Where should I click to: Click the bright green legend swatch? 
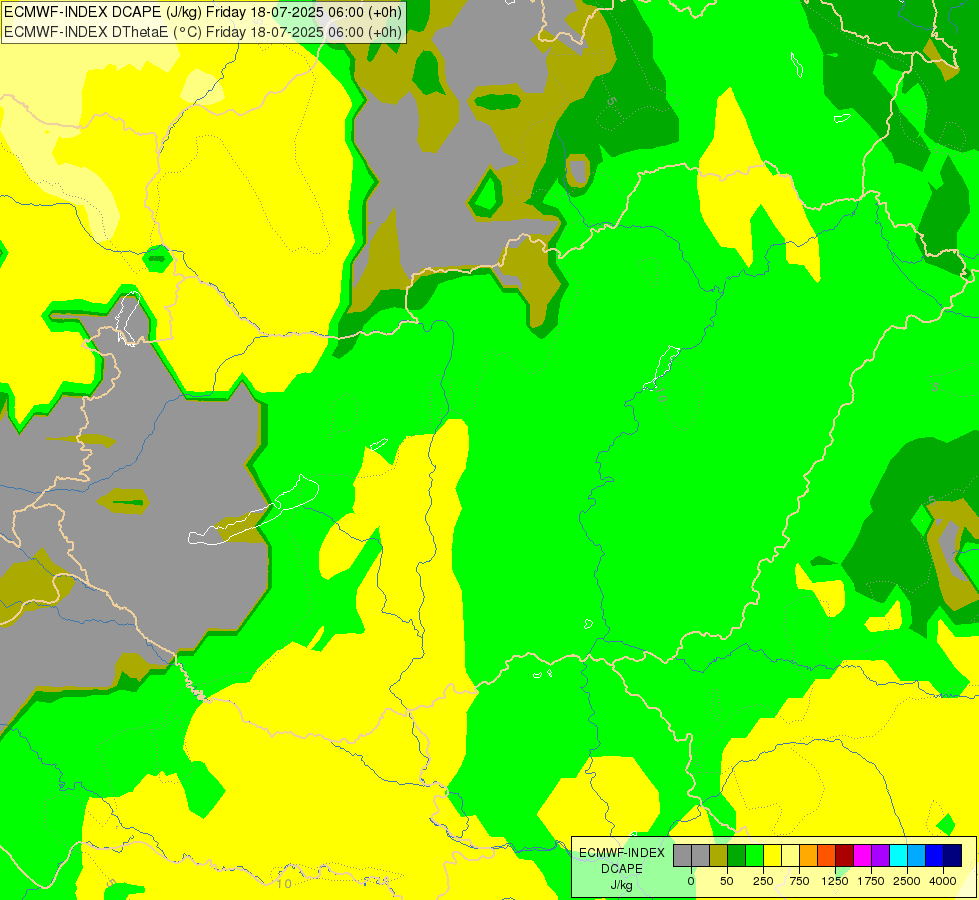coord(755,856)
